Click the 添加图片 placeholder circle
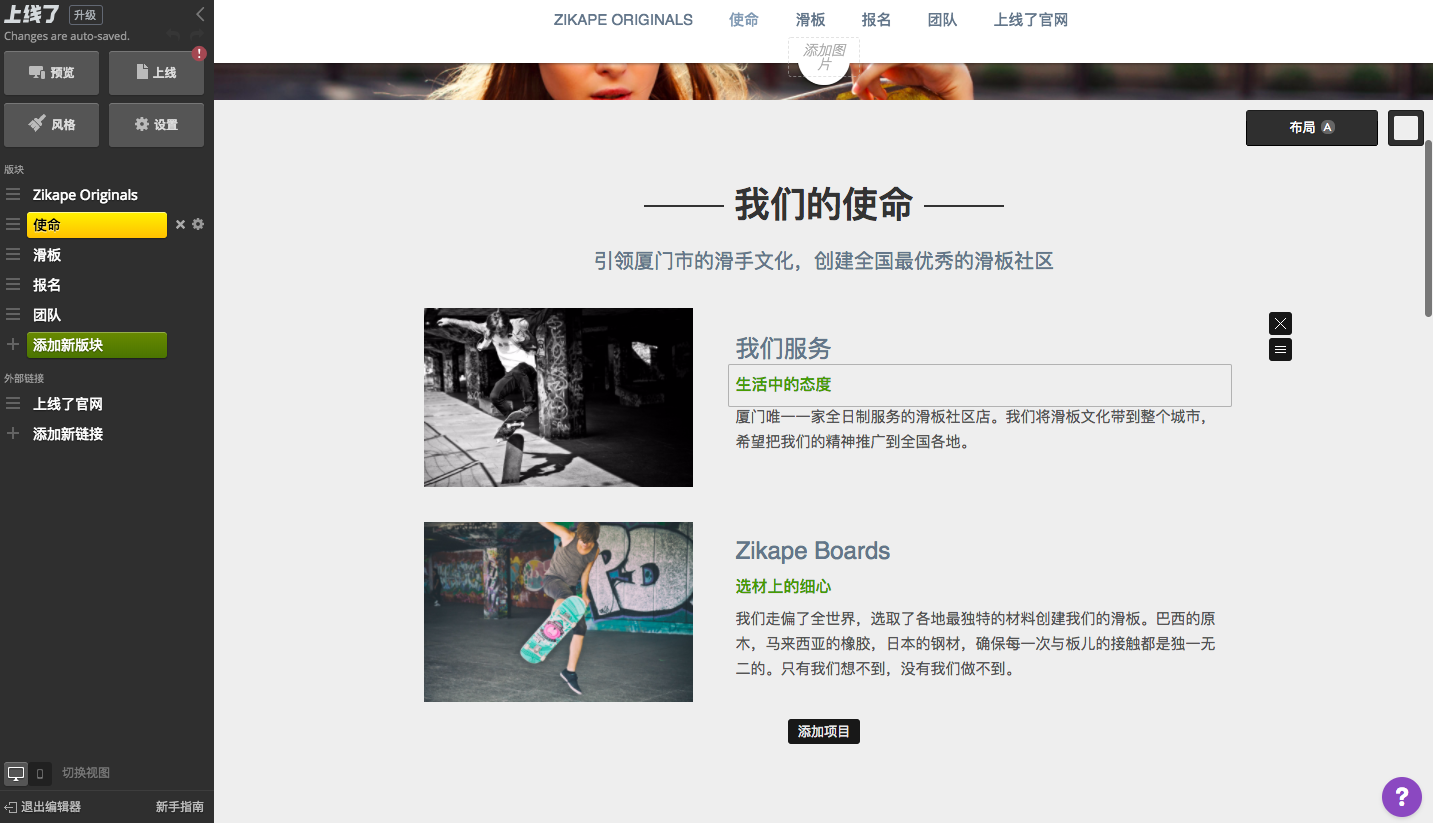The height and width of the screenshot is (823, 1433). 824,58
